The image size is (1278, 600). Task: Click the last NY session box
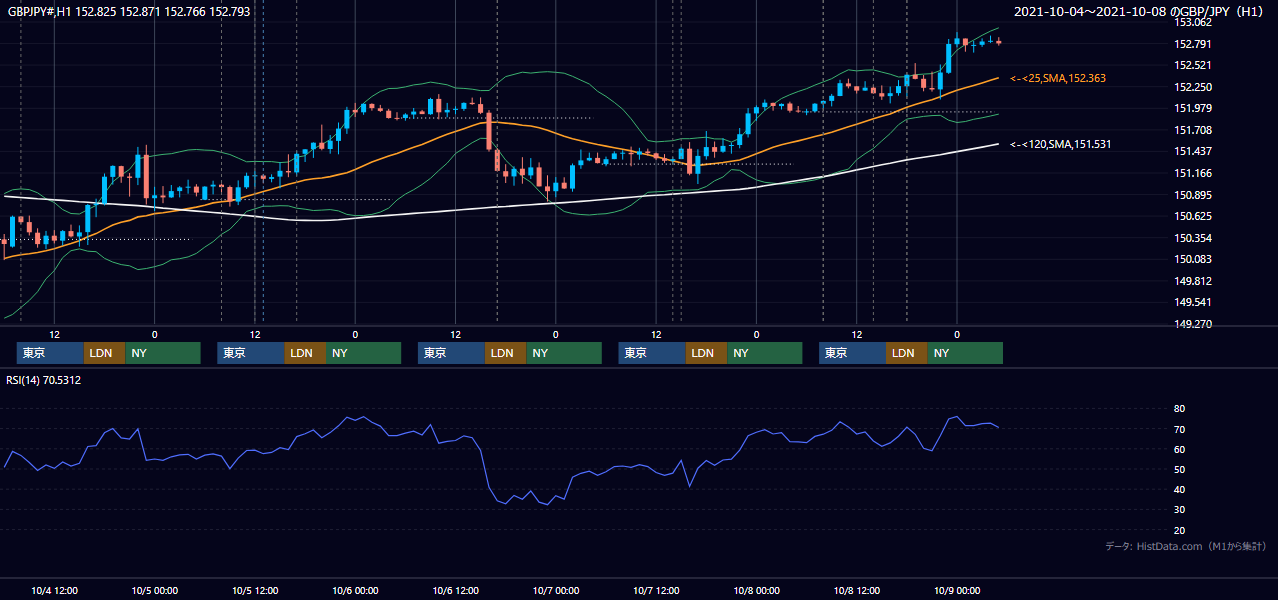coord(965,353)
